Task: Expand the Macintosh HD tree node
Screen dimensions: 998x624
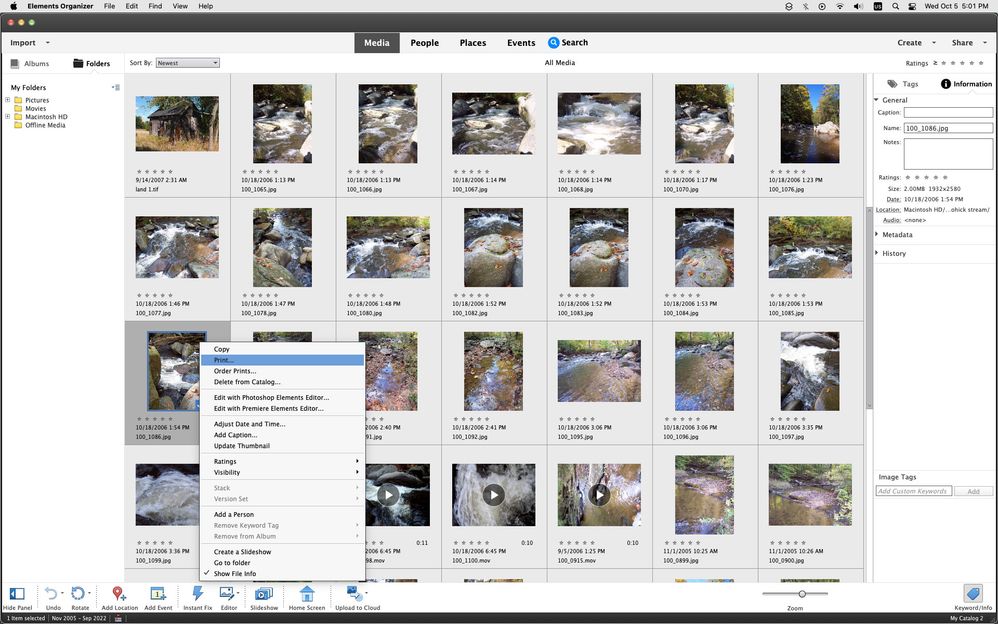Action: [x=8, y=117]
